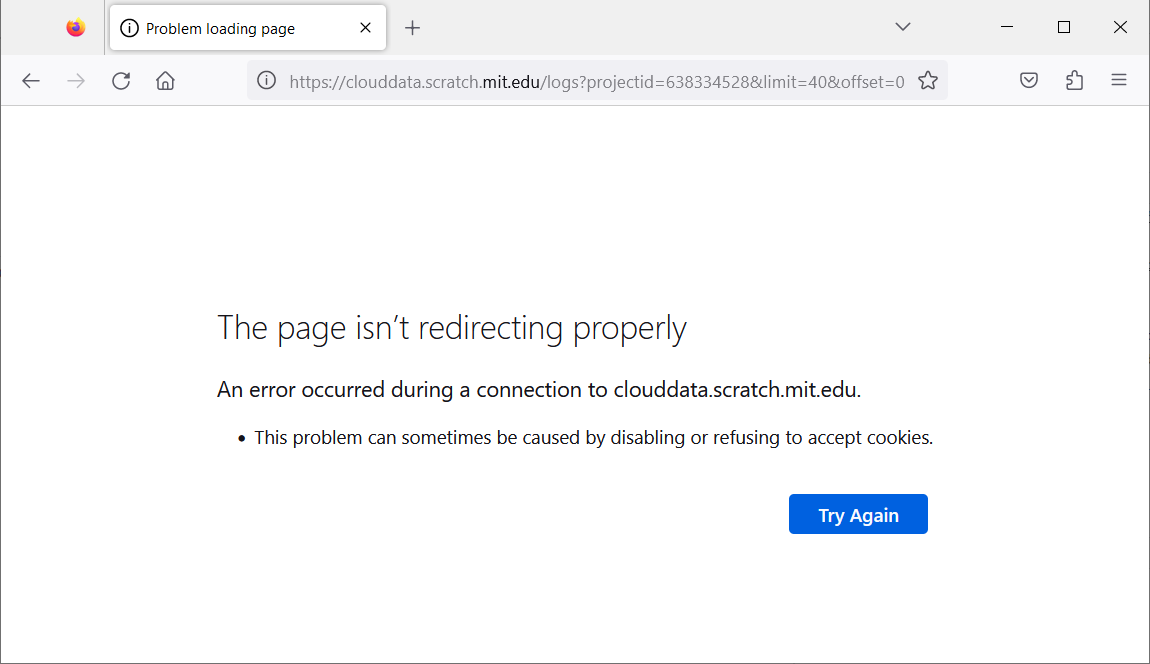Click the connection error sentence
1150x664 pixels.
(x=539, y=390)
